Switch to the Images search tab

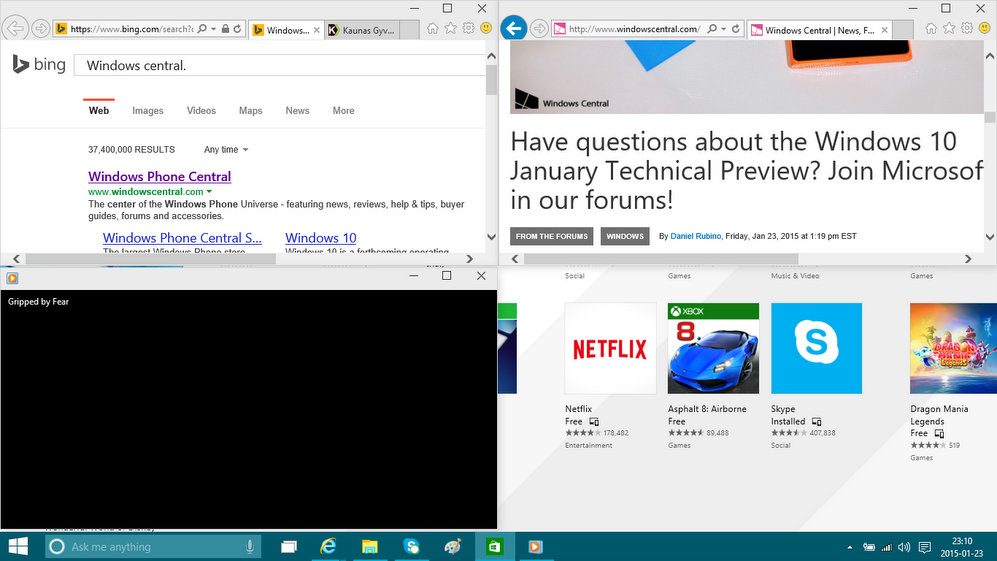point(148,111)
